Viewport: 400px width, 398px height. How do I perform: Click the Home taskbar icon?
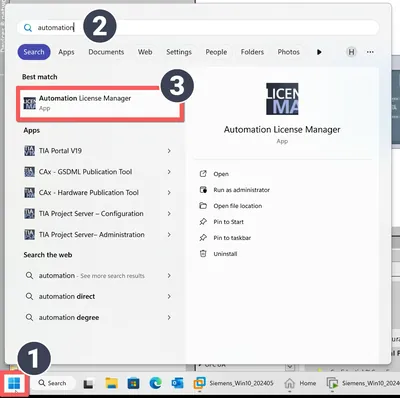tap(300, 383)
